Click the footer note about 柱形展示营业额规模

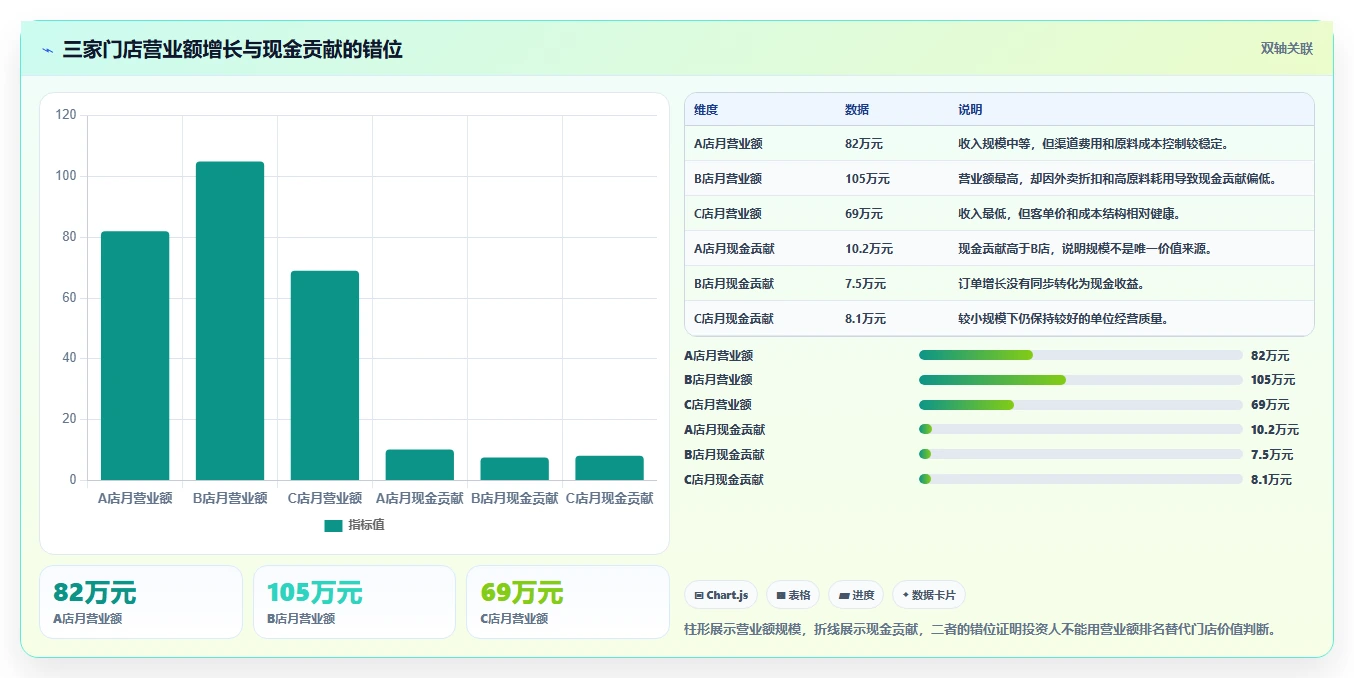[981, 629]
